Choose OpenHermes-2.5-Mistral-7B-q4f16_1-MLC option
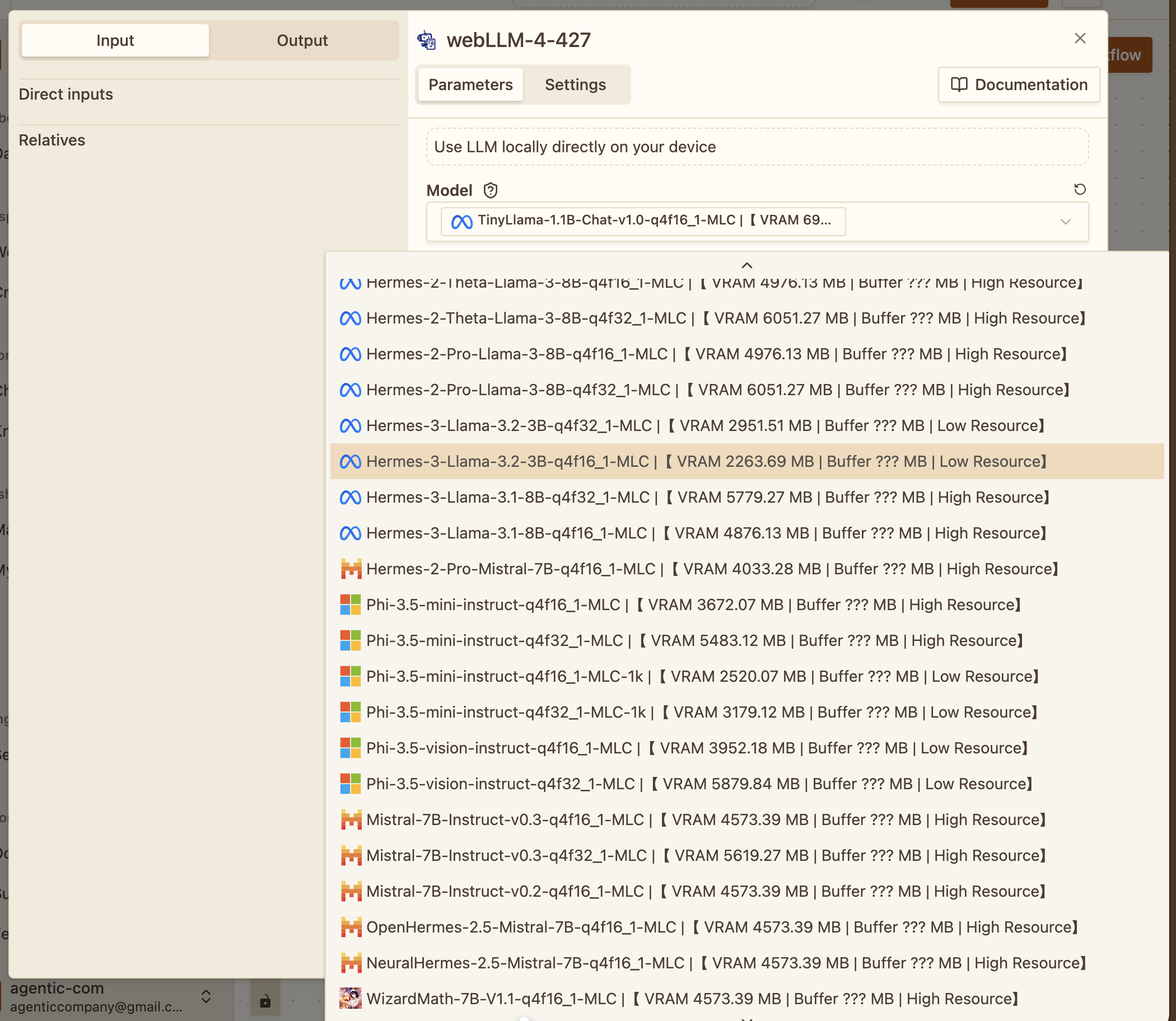This screenshot has width=1176, height=1021. tap(746, 928)
